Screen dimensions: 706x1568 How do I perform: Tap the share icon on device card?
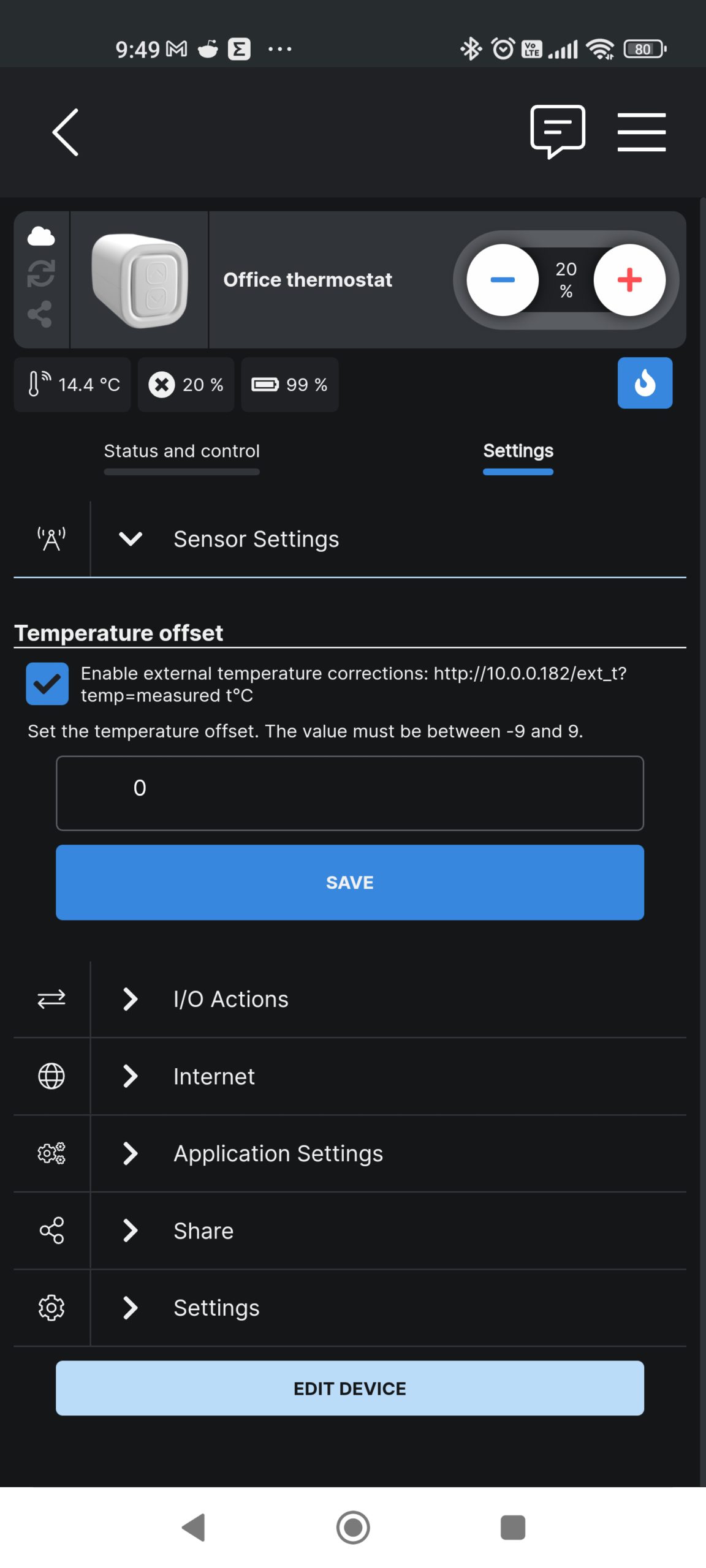coord(40,314)
